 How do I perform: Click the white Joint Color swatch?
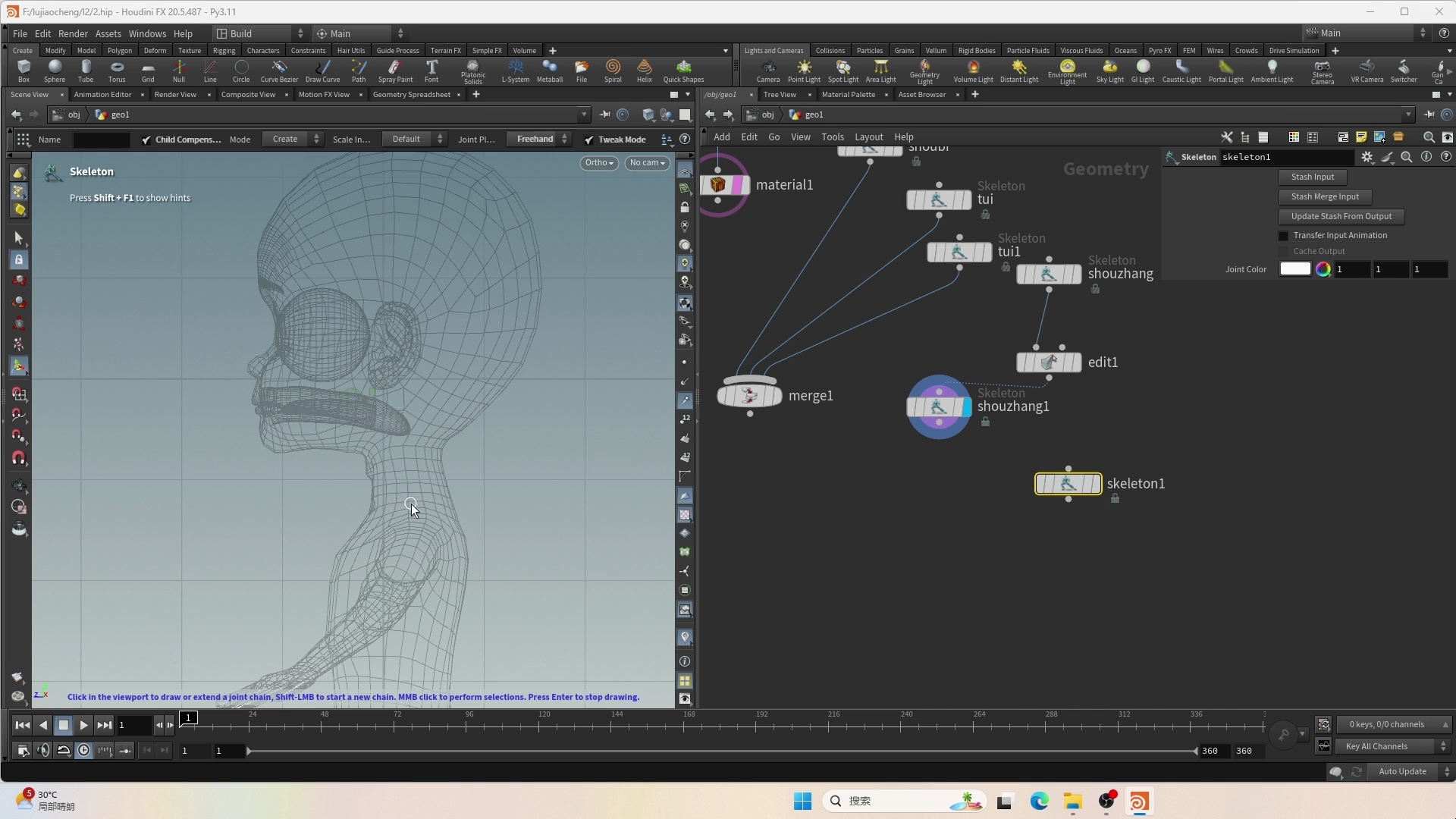(x=1294, y=269)
